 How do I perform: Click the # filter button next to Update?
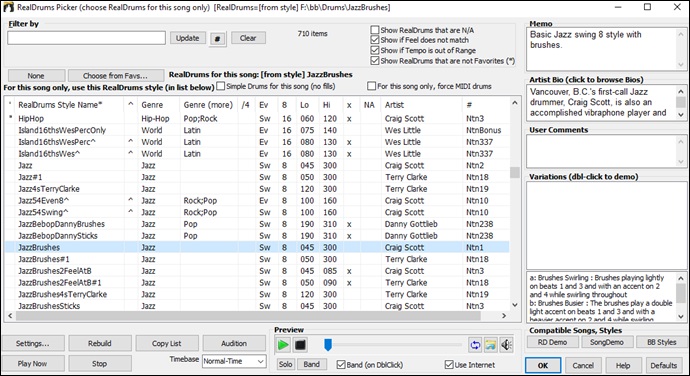[217, 39]
